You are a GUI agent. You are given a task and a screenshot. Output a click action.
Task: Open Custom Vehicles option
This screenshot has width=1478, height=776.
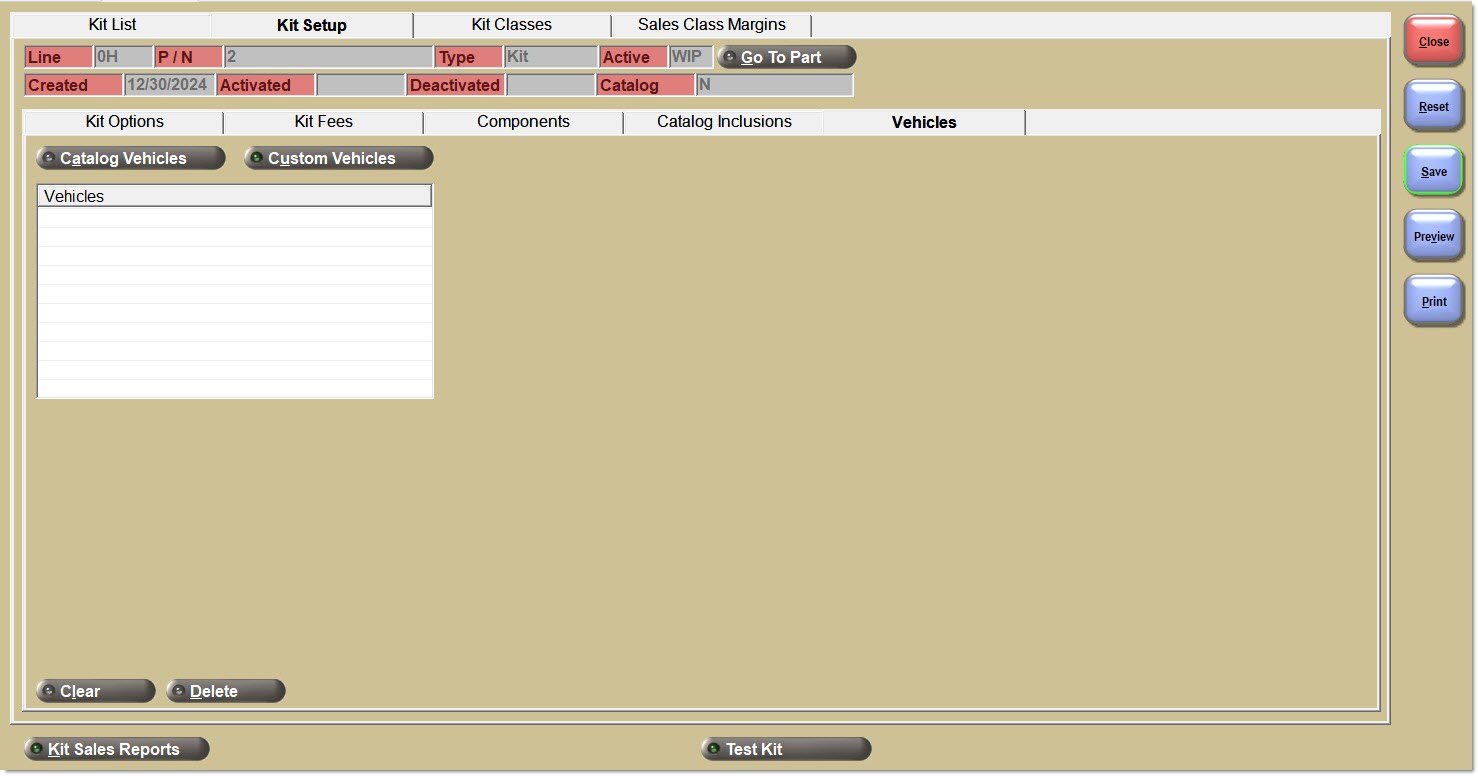click(338, 159)
